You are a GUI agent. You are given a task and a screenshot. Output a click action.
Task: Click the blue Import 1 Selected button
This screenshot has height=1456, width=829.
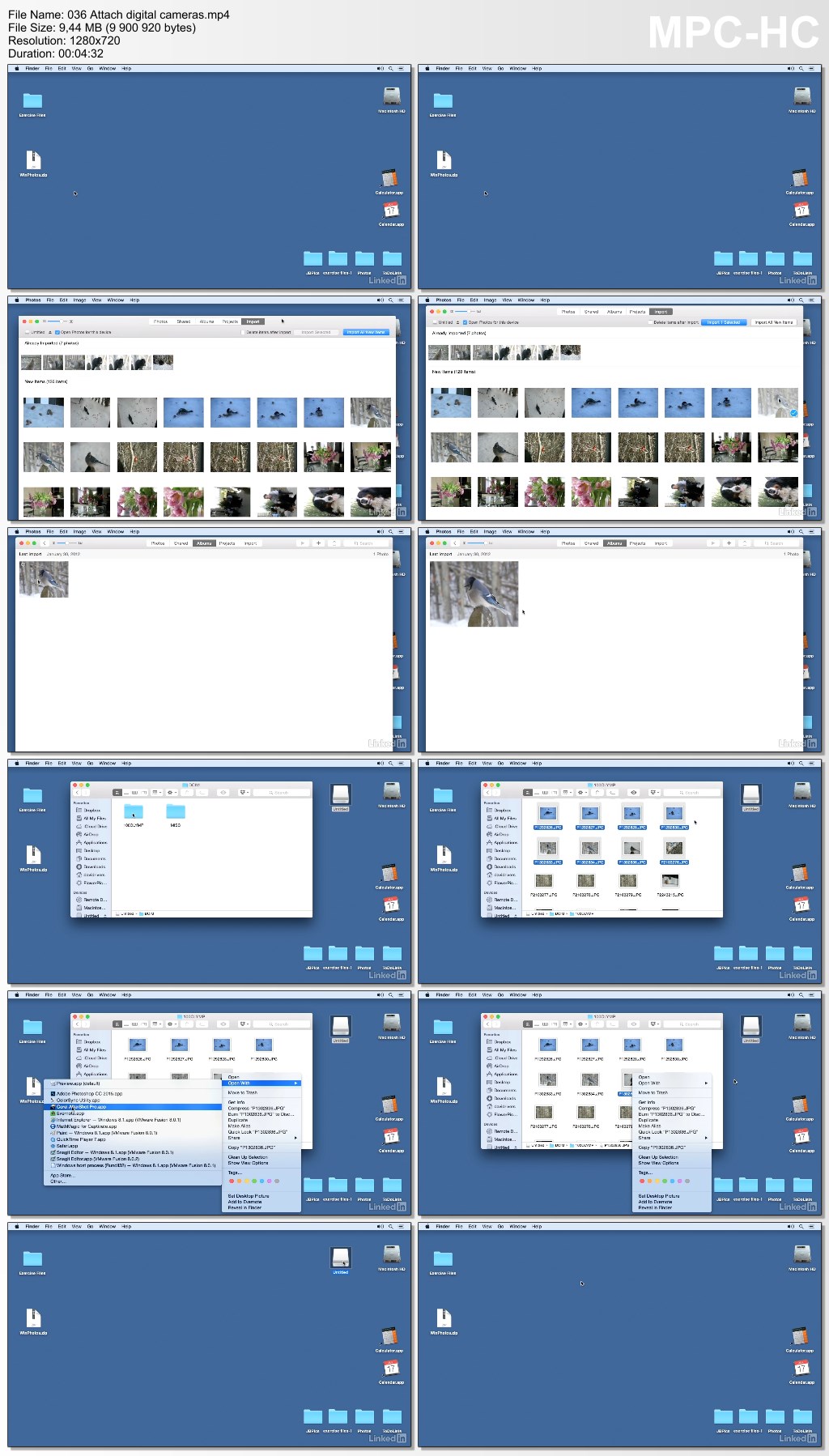pyautogui.click(x=724, y=322)
